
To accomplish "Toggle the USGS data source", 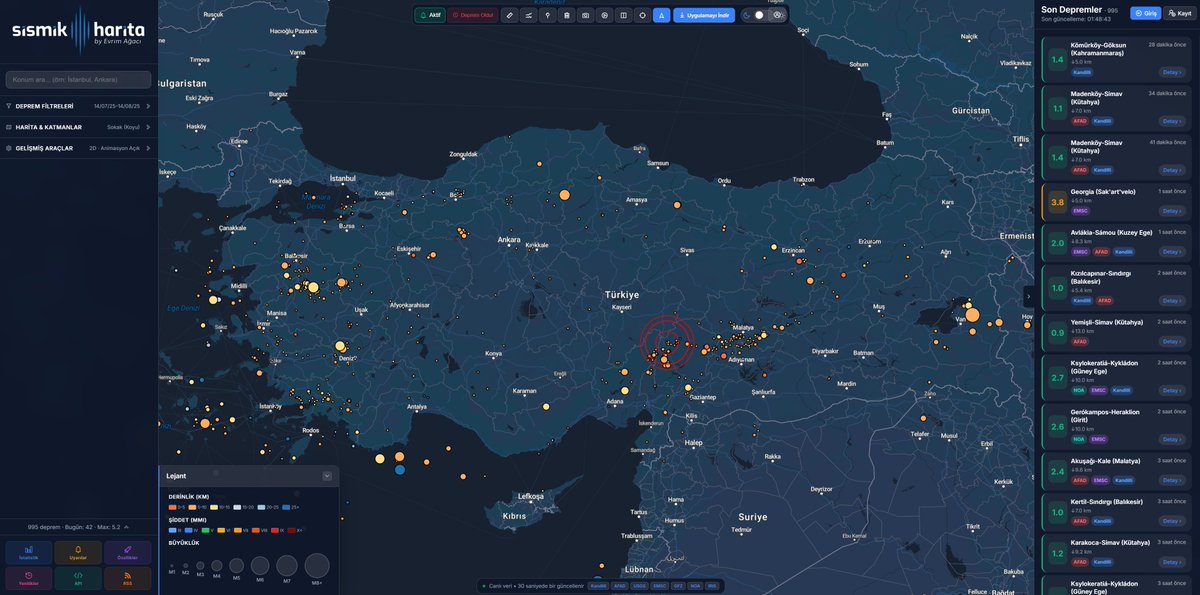I will [640, 586].
